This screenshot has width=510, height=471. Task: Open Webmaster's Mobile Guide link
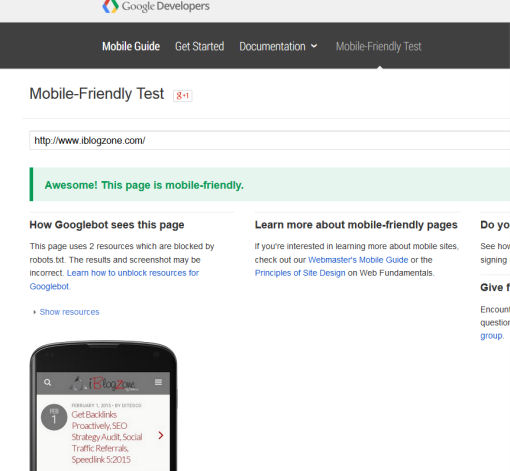tap(358, 260)
